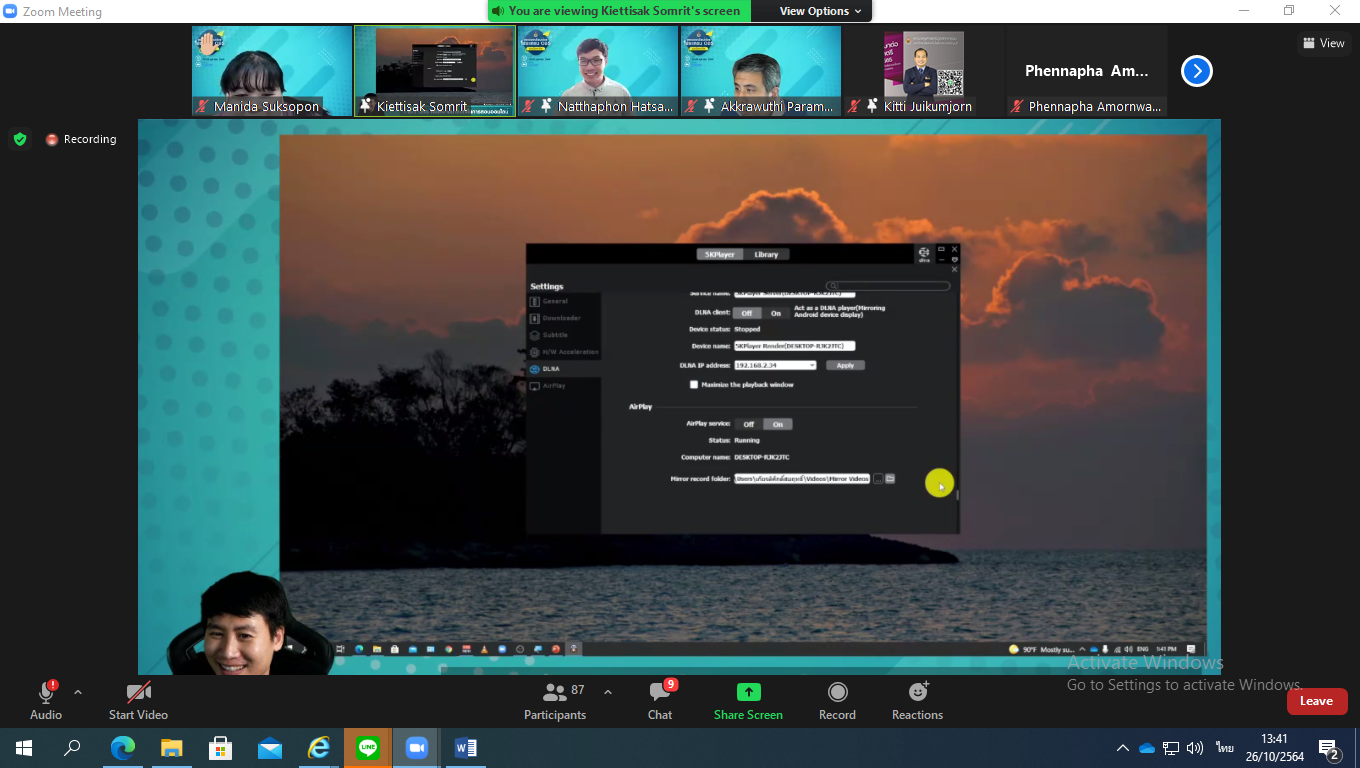Viewport: 1360px width, 768px height.
Task: Open File Explorer from the taskbar
Action: pyautogui.click(x=172, y=748)
